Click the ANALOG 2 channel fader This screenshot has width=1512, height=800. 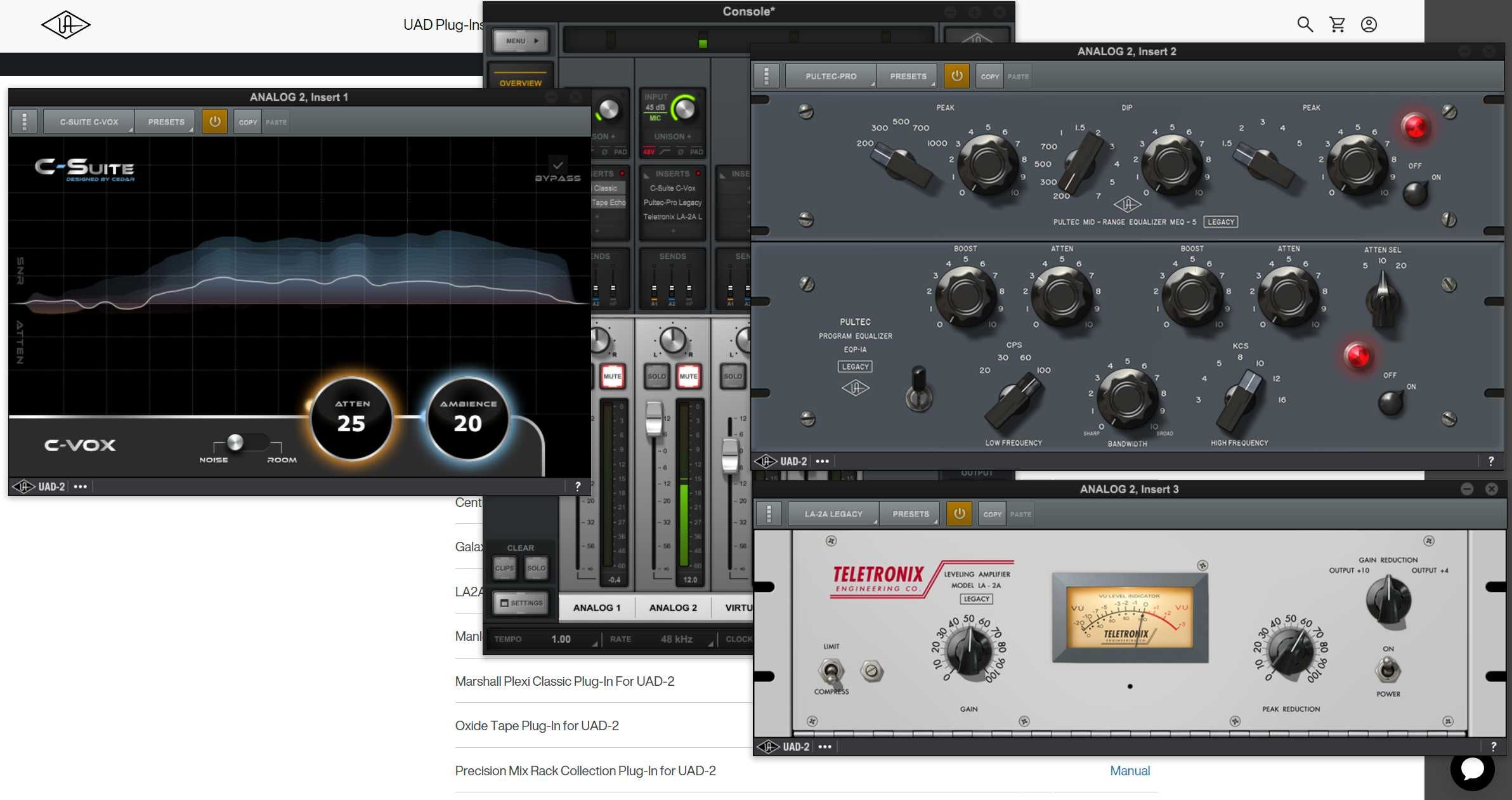pyautogui.click(x=653, y=419)
